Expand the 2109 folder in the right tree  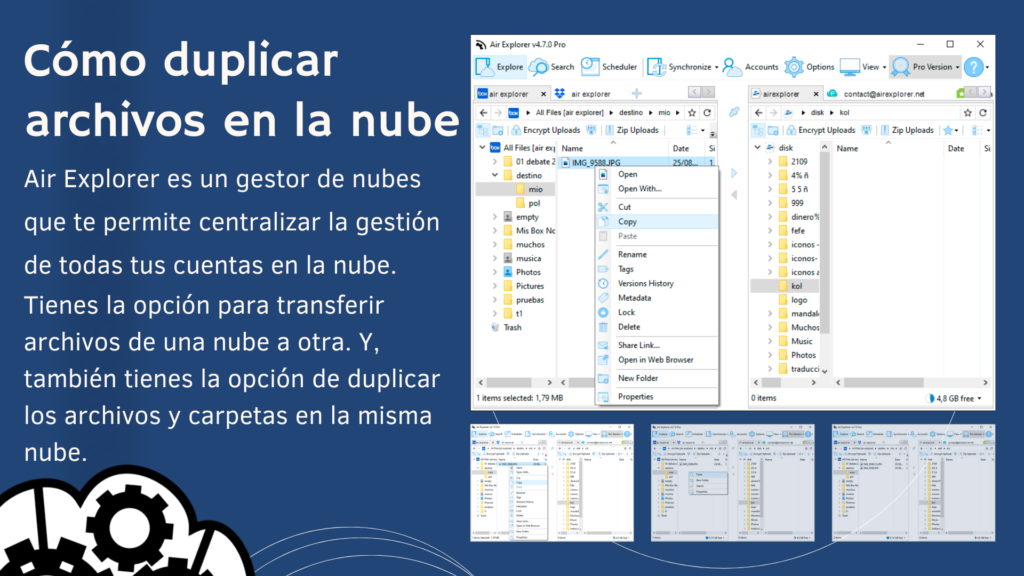[x=770, y=161]
